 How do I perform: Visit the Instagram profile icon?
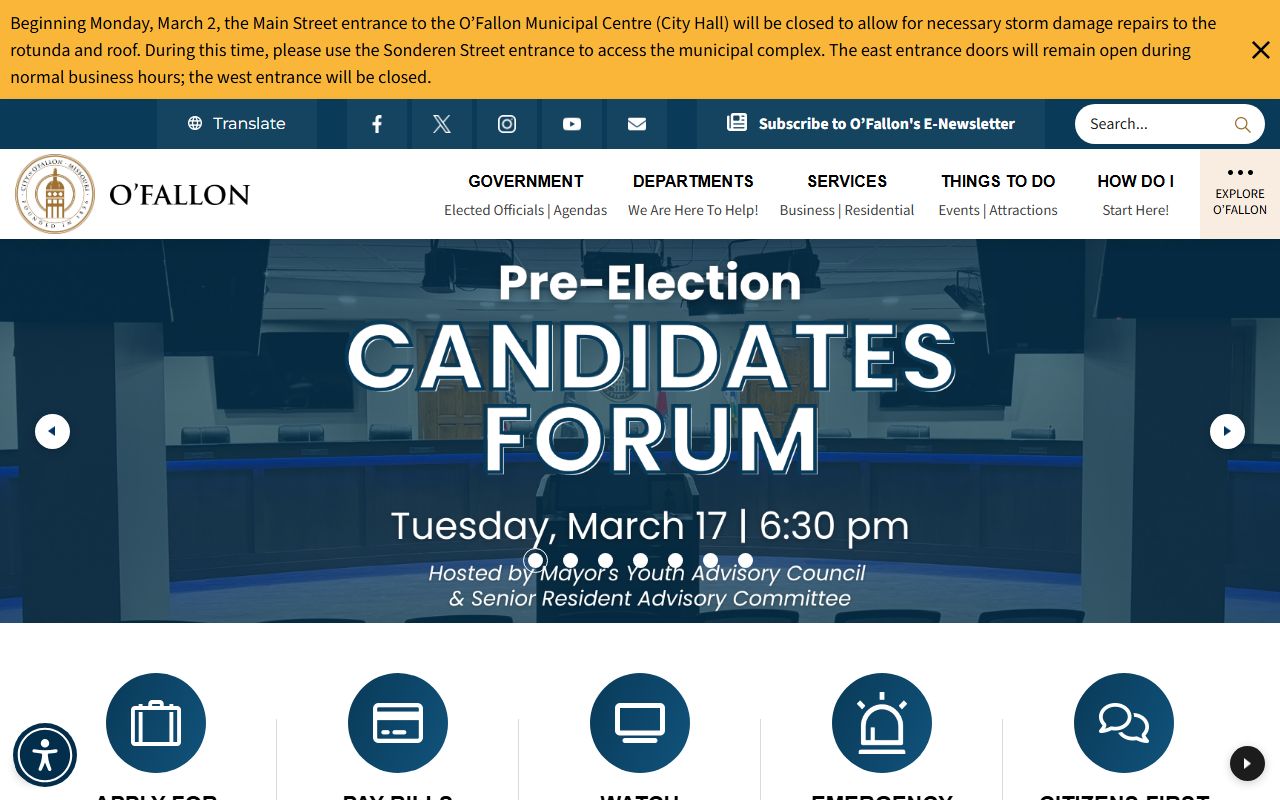click(507, 124)
